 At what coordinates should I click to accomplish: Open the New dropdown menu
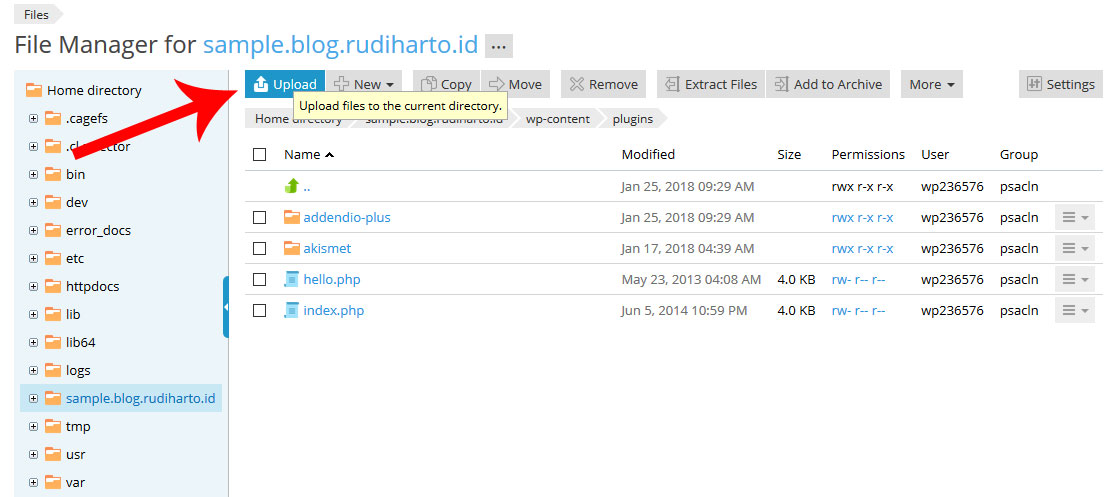point(364,84)
